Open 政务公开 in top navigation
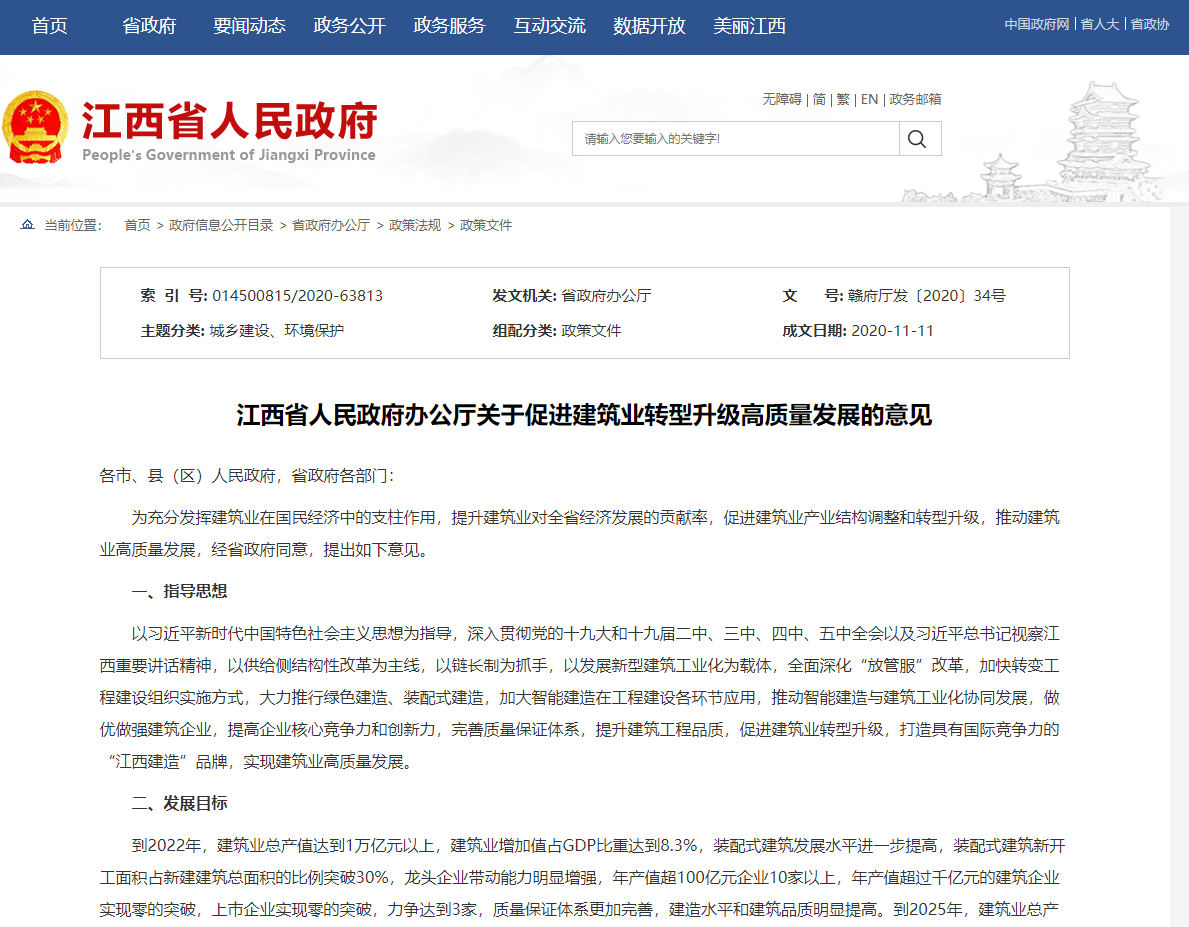This screenshot has width=1189, height=927. [350, 26]
